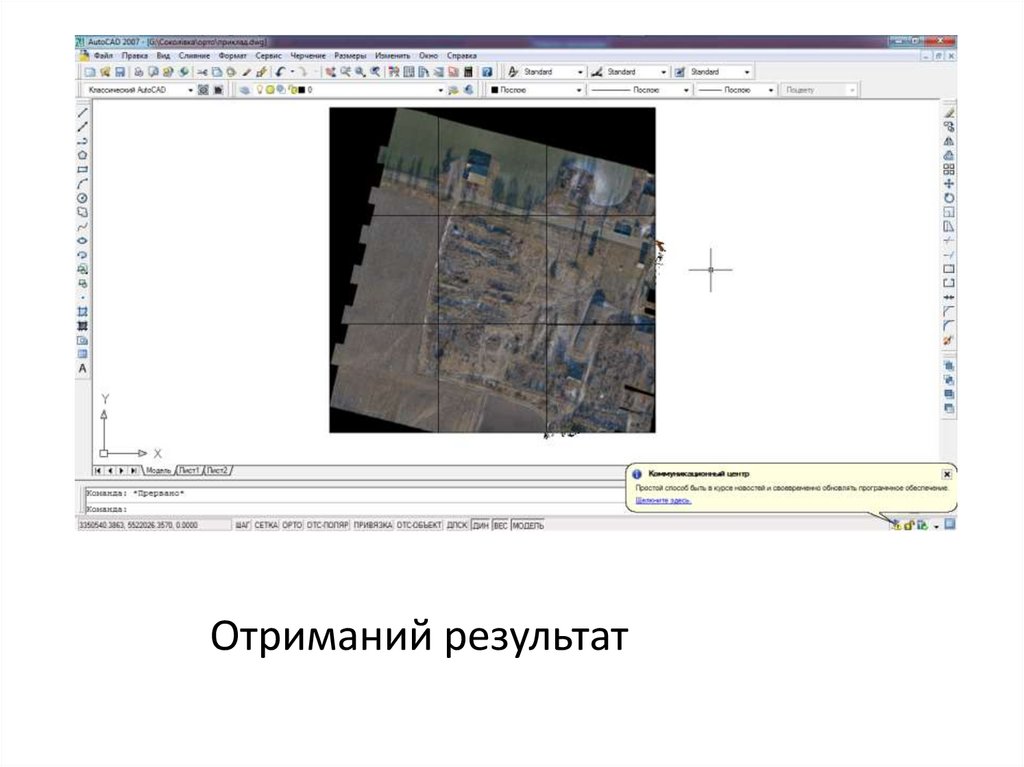1024x767 pixels.
Task: Select the Circle tool
Action: pyautogui.click(x=83, y=199)
